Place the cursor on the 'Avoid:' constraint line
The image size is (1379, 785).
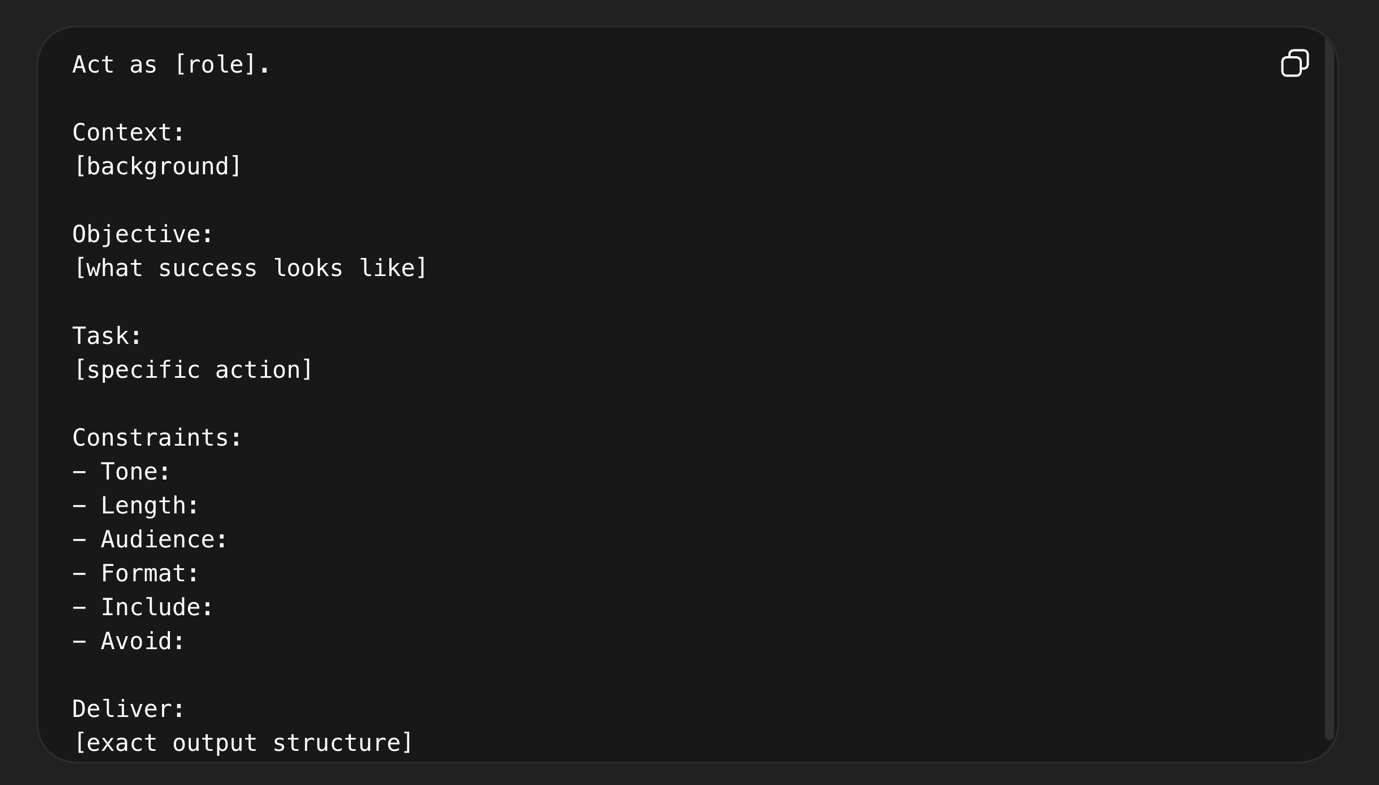(x=142, y=642)
